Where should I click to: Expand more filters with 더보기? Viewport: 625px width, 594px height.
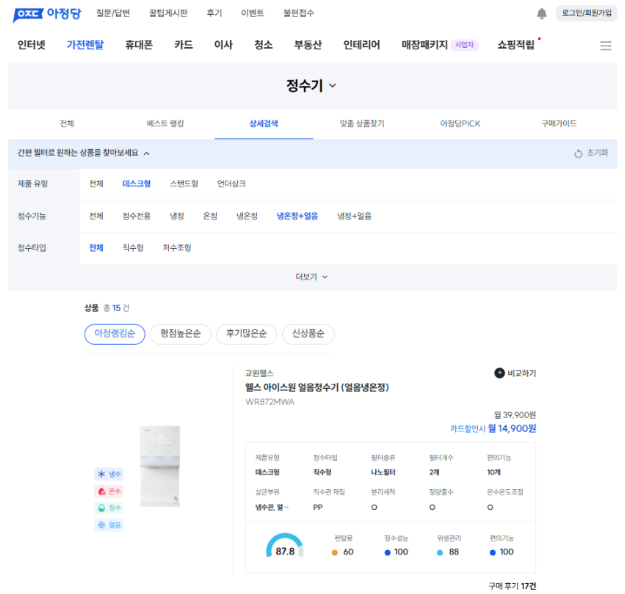pos(312,277)
